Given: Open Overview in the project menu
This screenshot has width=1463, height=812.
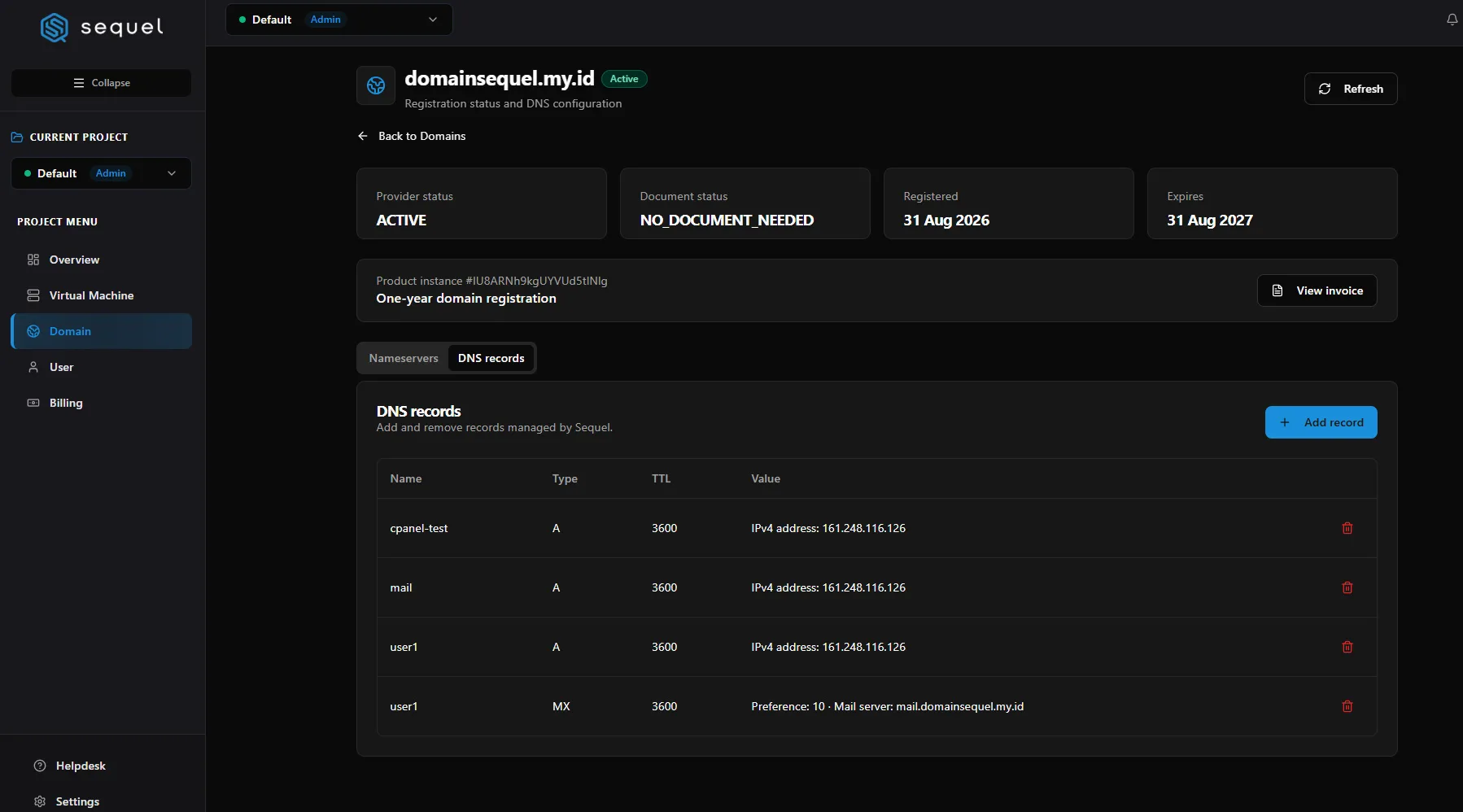Looking at the screenshot, I should point(102,260).
